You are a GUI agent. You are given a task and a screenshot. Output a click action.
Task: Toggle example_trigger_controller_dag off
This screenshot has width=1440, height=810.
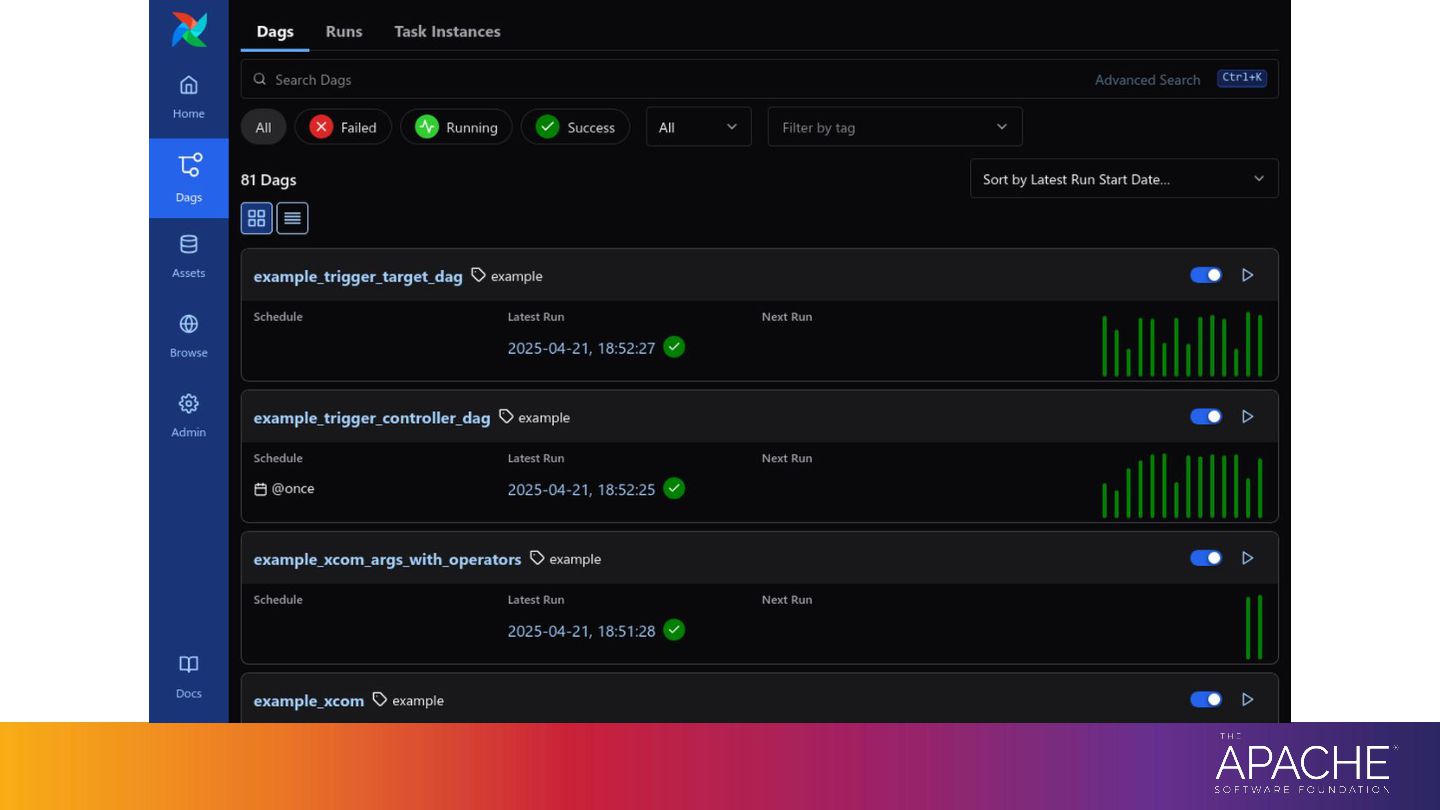point(1206,416)
